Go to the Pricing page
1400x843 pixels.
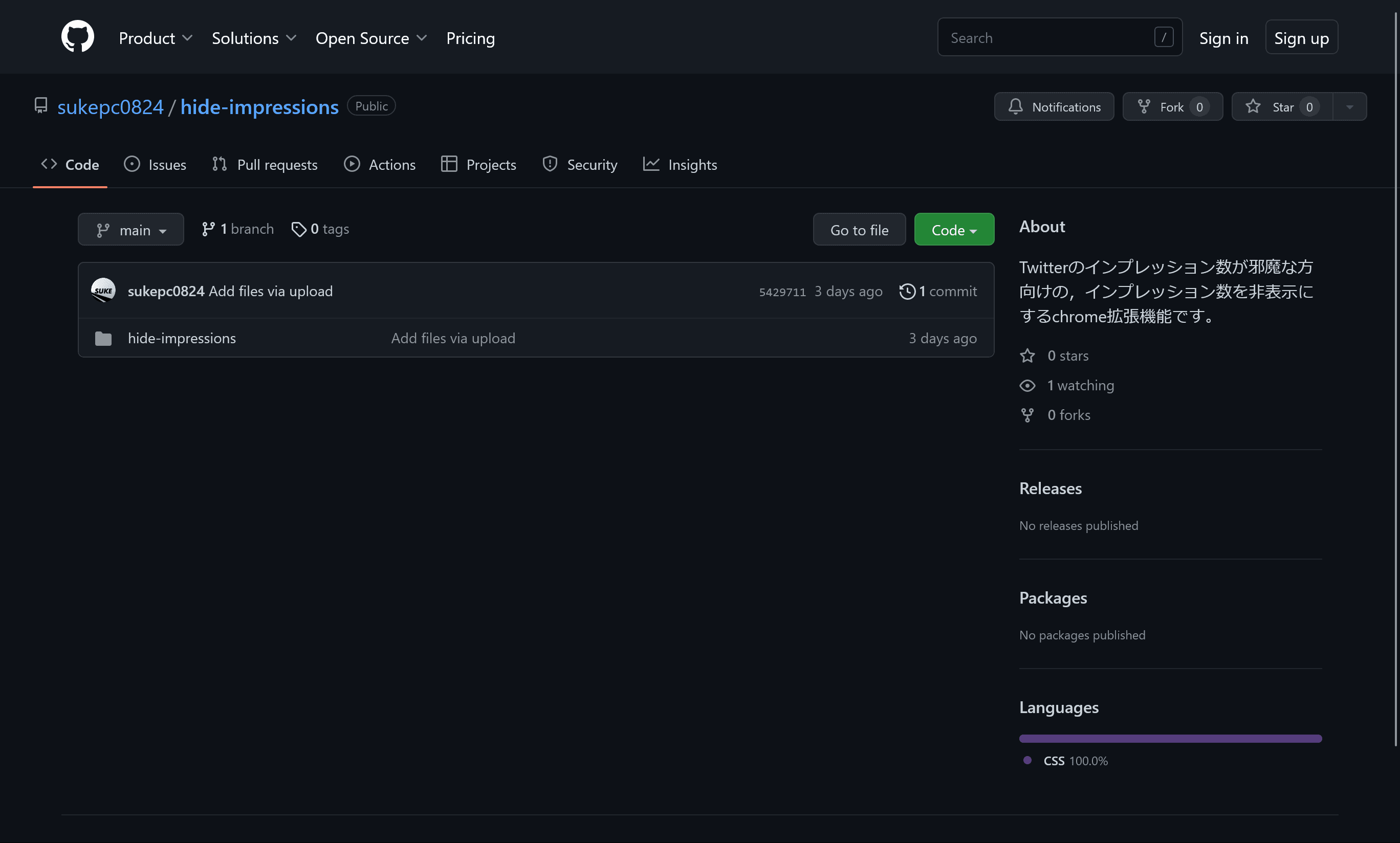point(470,38)
